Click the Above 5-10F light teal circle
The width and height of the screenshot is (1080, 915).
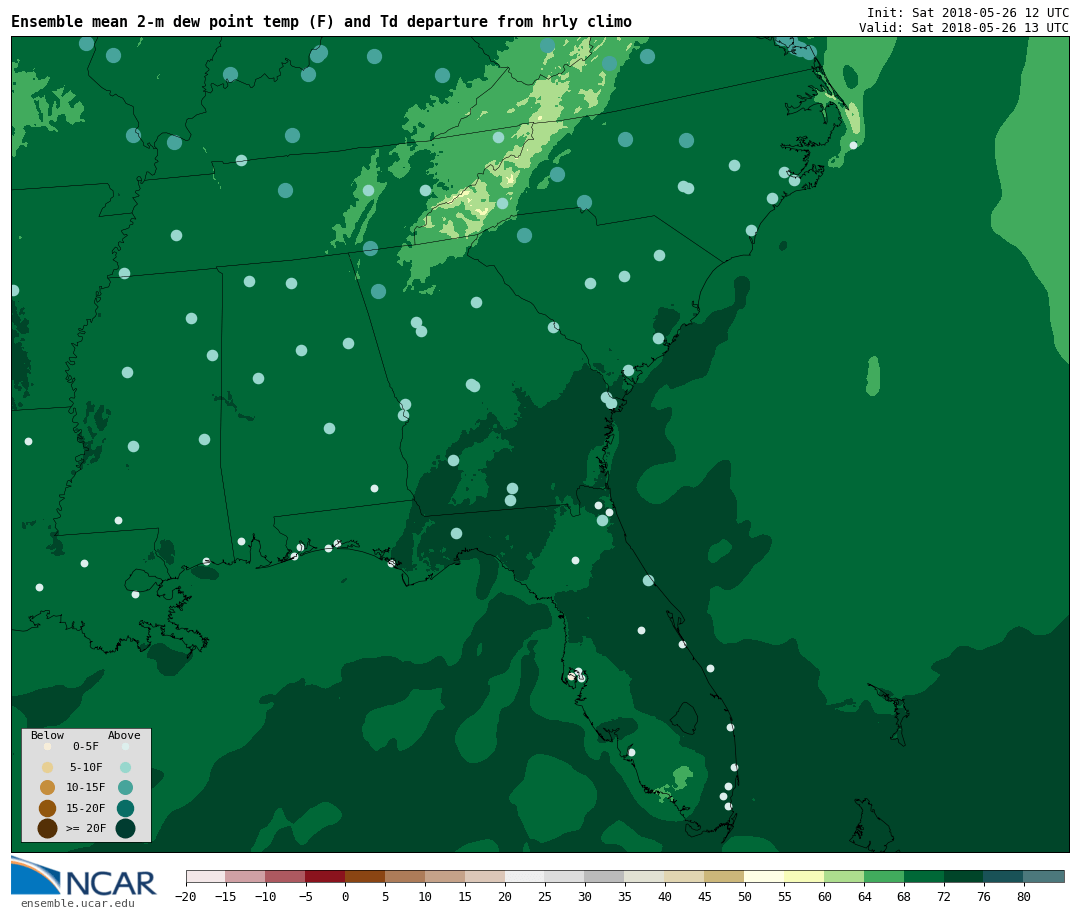coord(125,768)
